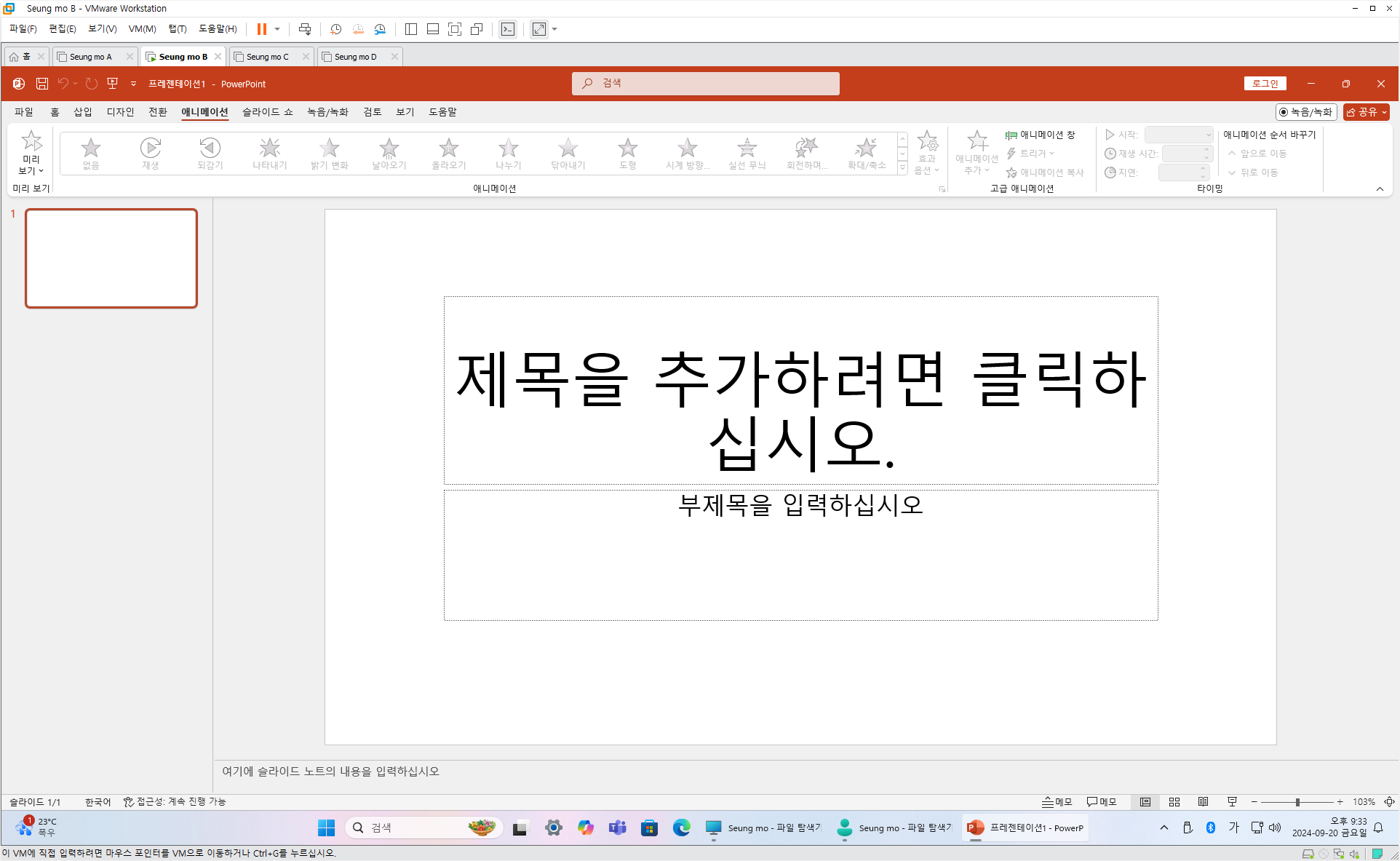Toggle the 애니메이션 창 animation pane
Screen dimensions: 1400x861
1040,135
